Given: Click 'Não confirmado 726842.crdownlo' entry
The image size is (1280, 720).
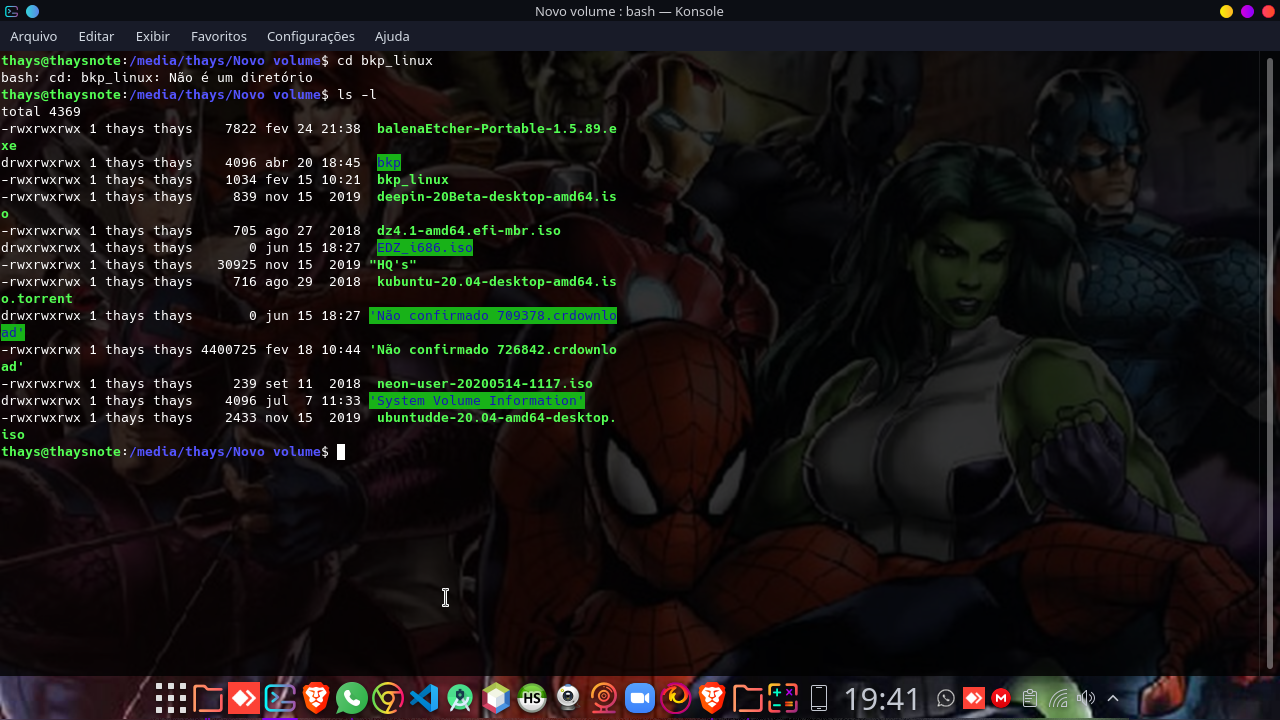Looking at the screenshot, I should pos(493,349).
